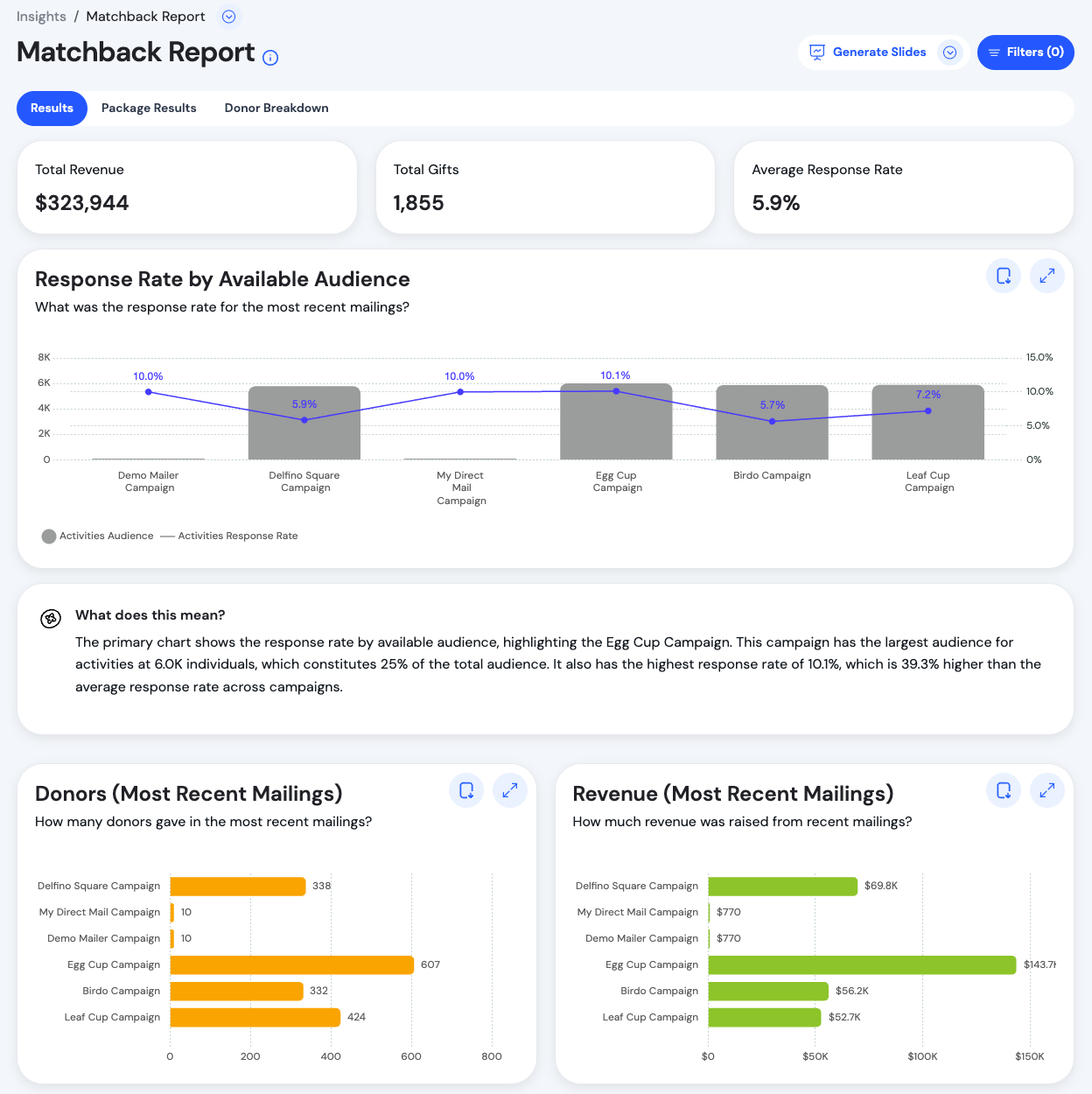Select the Results tab

point(52,109)
